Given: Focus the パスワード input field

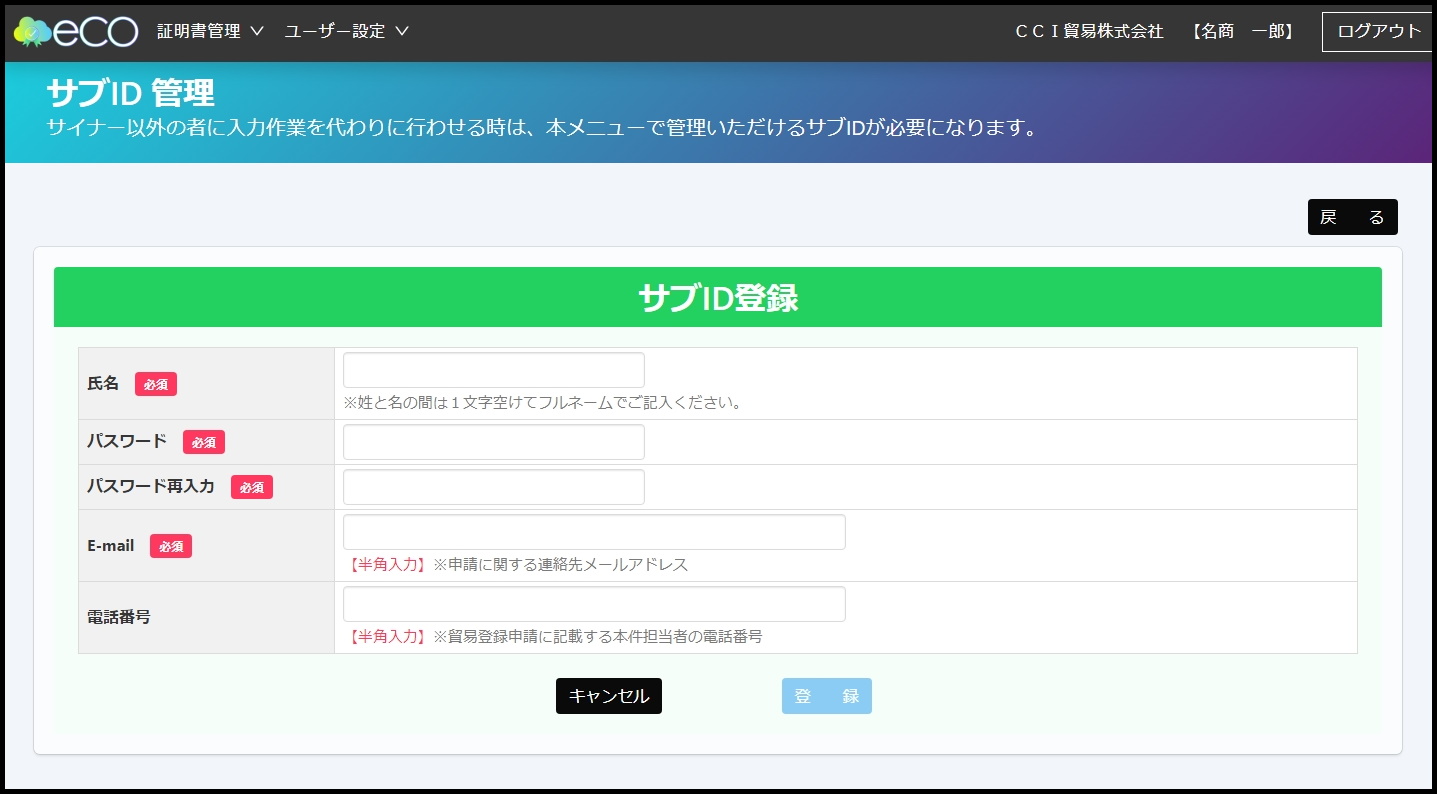Looking at the screenshot, I should coord(494,442).
